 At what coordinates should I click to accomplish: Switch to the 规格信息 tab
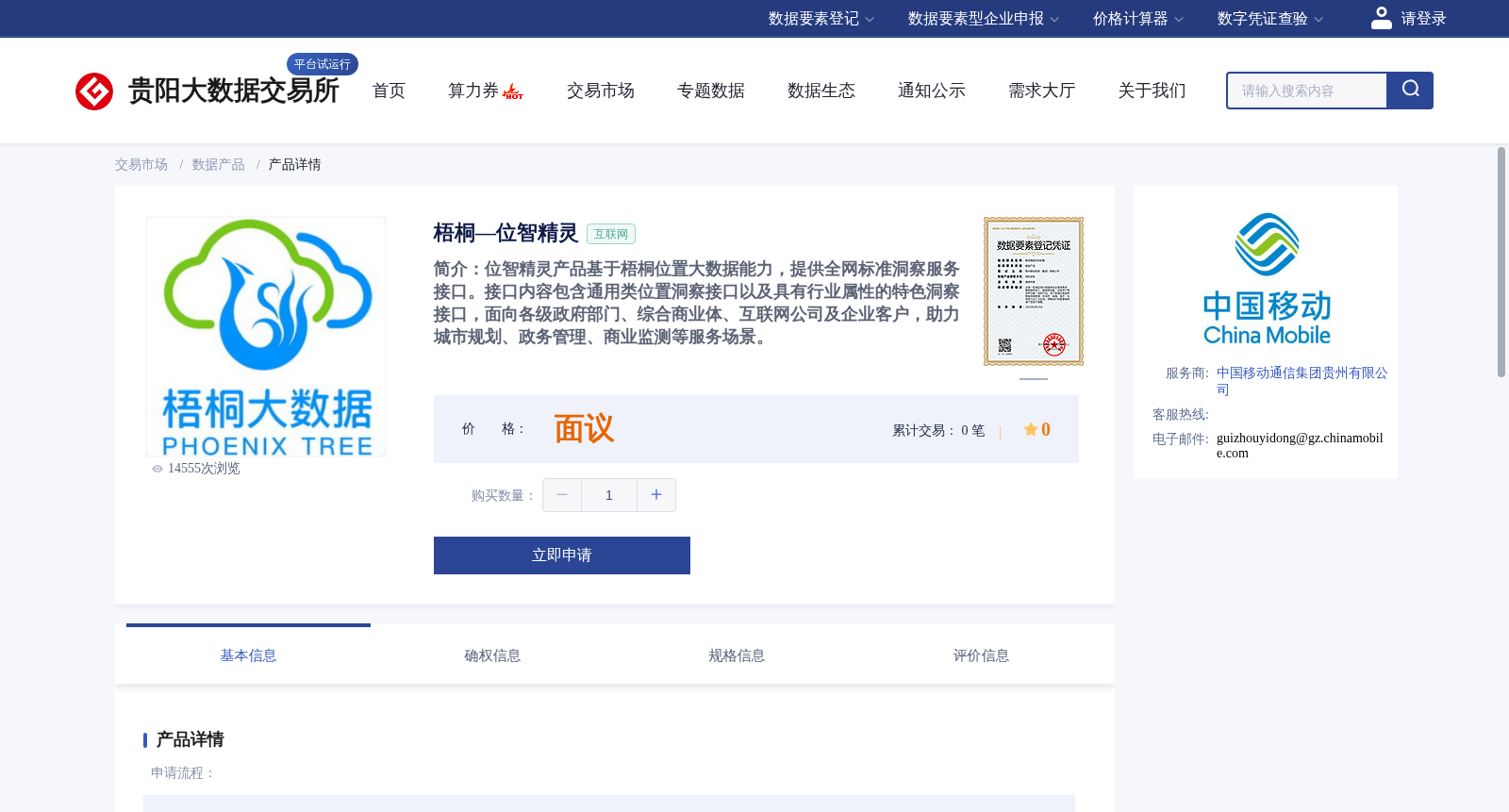point(737,655)
